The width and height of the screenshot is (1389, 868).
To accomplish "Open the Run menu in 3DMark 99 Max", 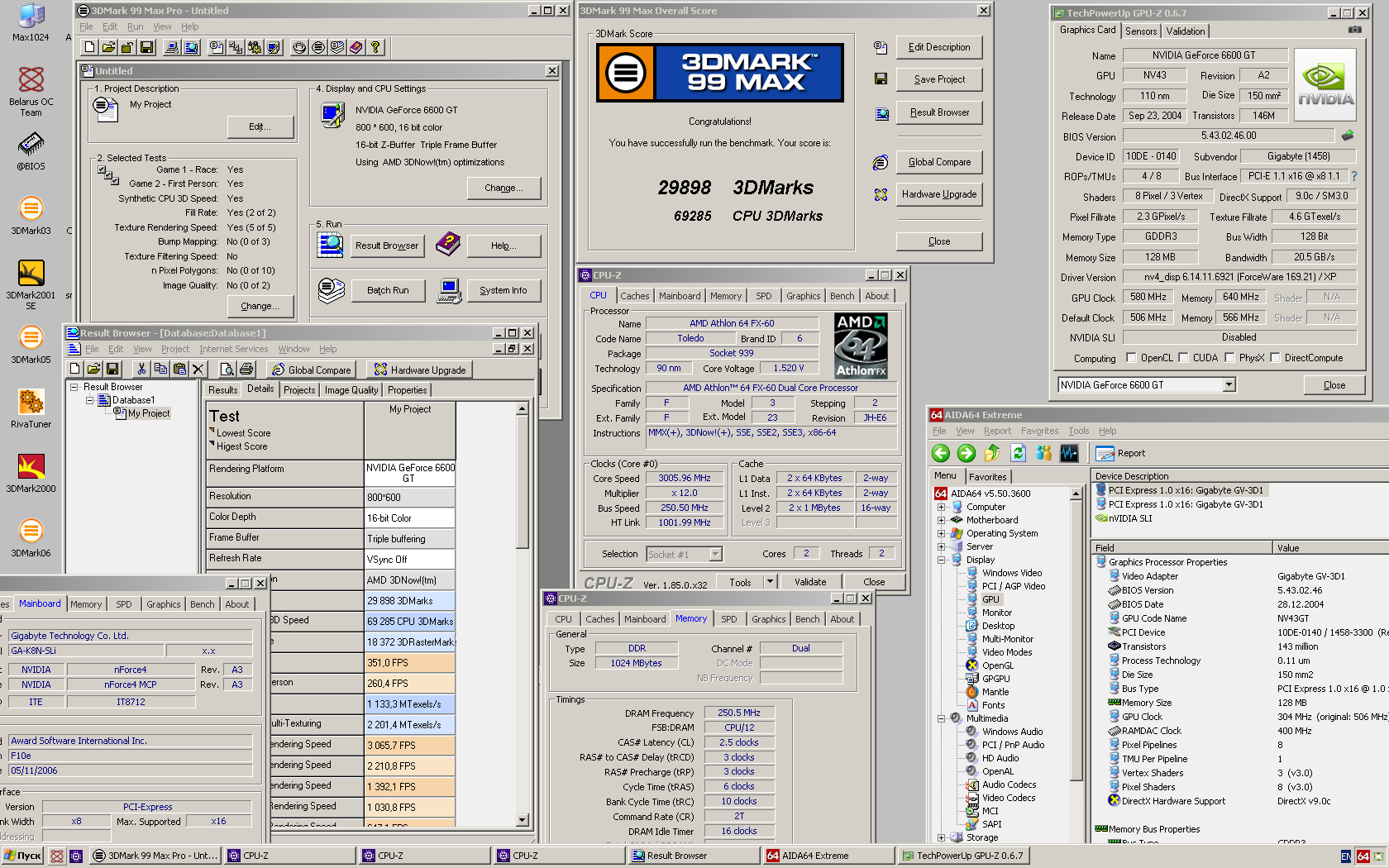I will [136, 26].
